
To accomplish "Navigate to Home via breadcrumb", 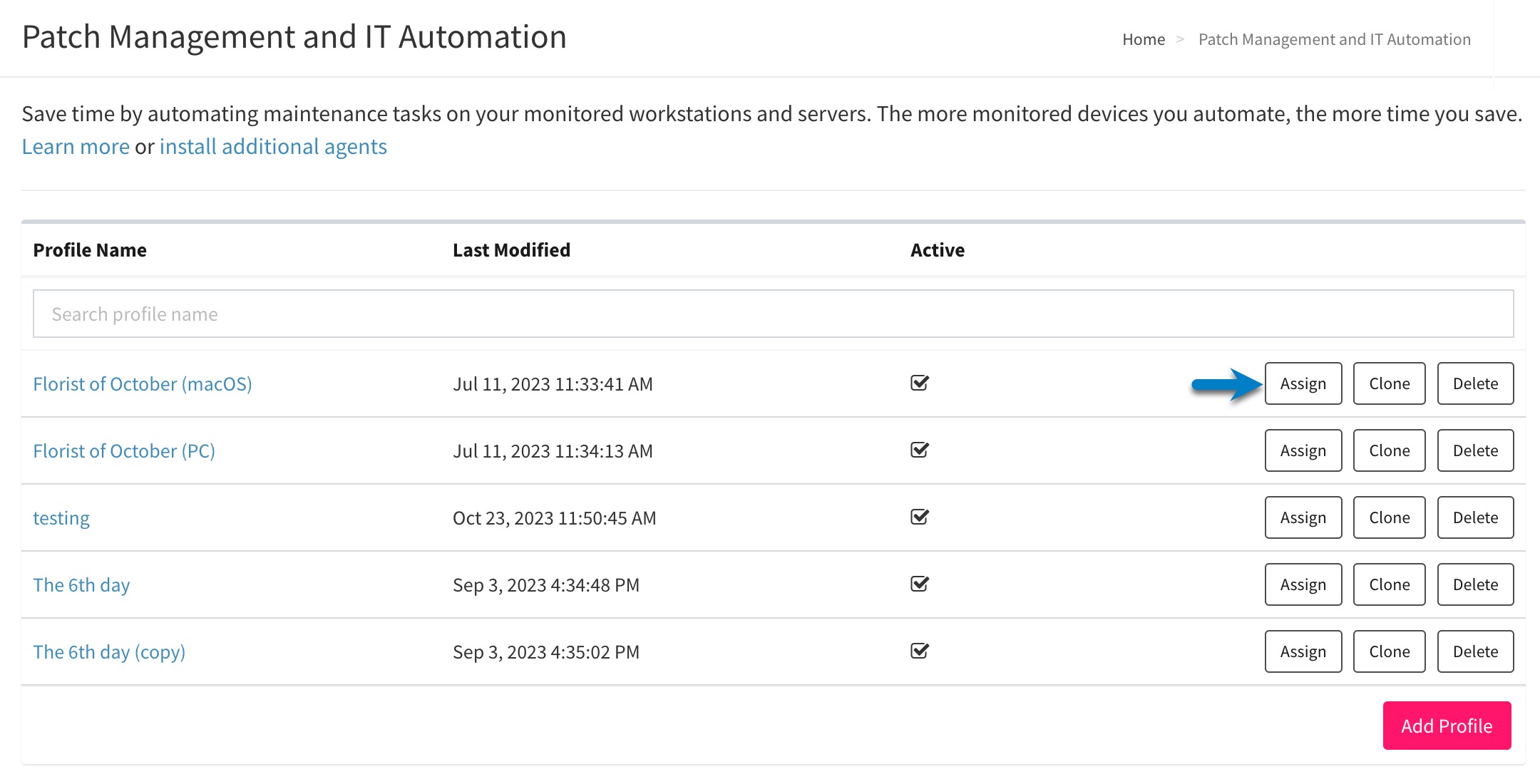I will click(x=1144, y=39).
